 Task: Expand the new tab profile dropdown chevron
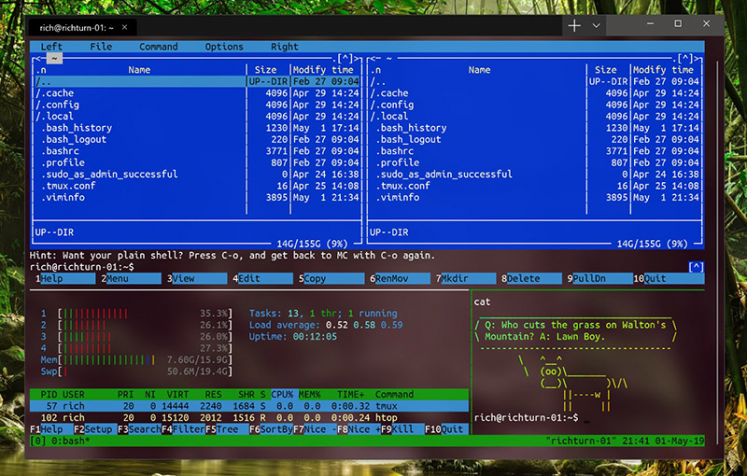(596, 26)
